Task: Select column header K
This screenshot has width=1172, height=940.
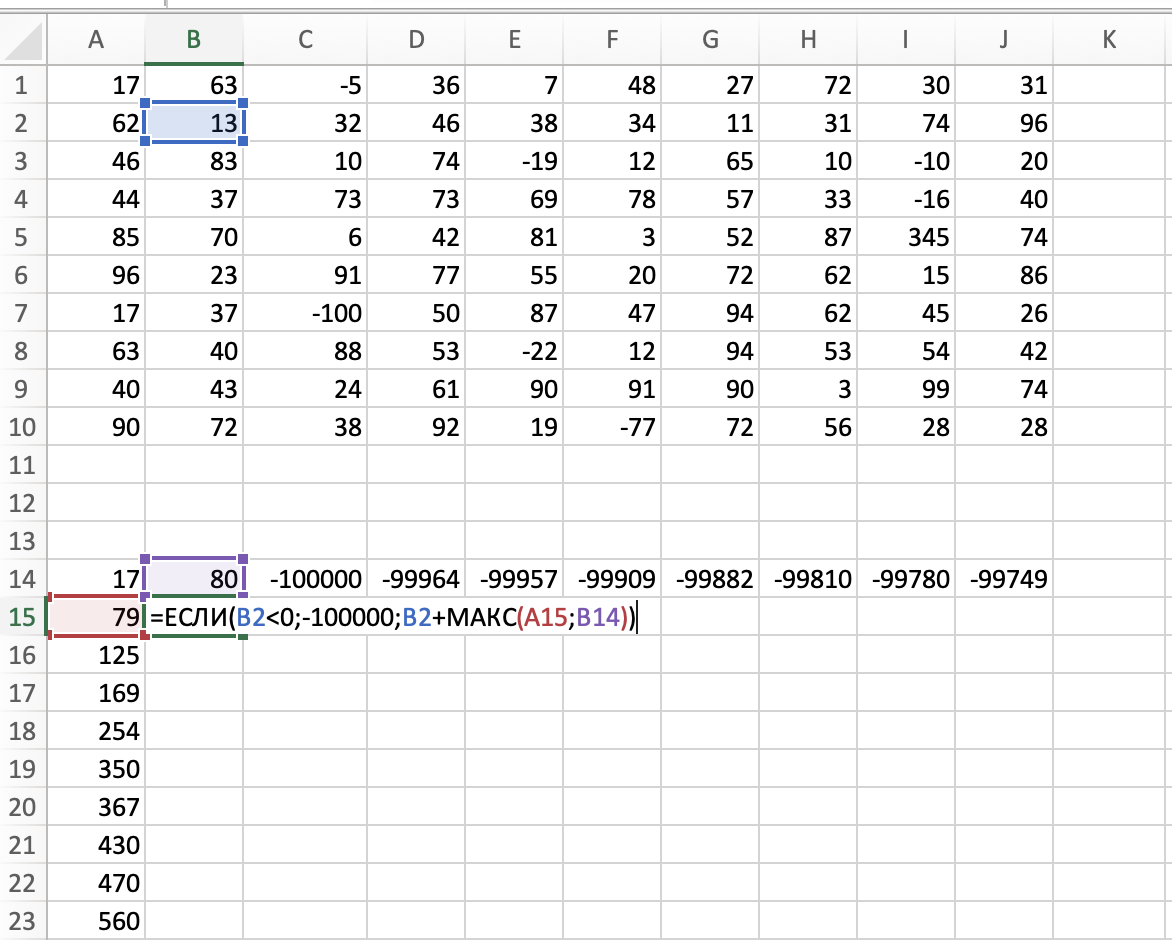Action: (1108, 40)
